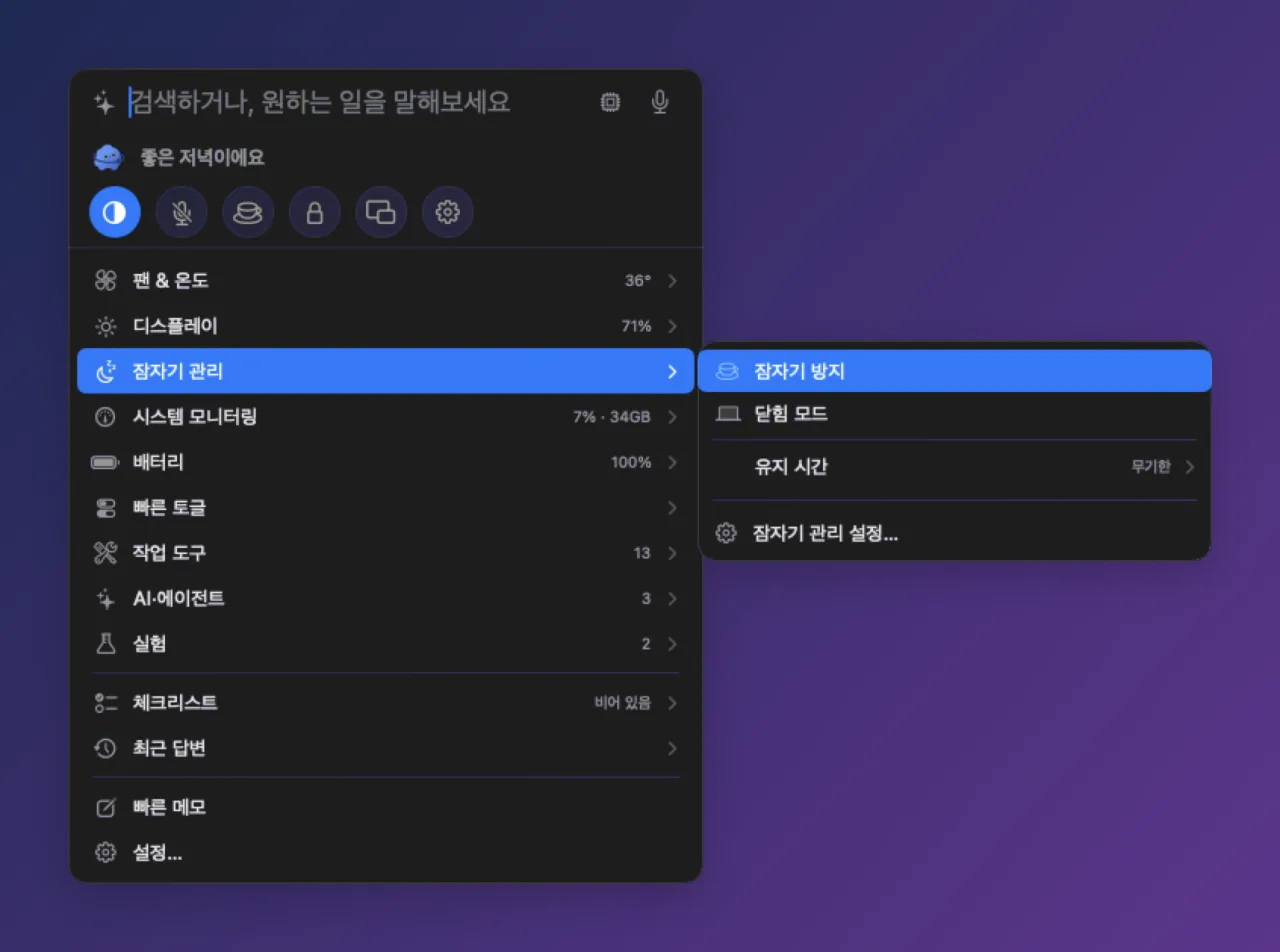Open 설정... at the menu bottom
Screen dimensions: 1280x952
point(385,853)
